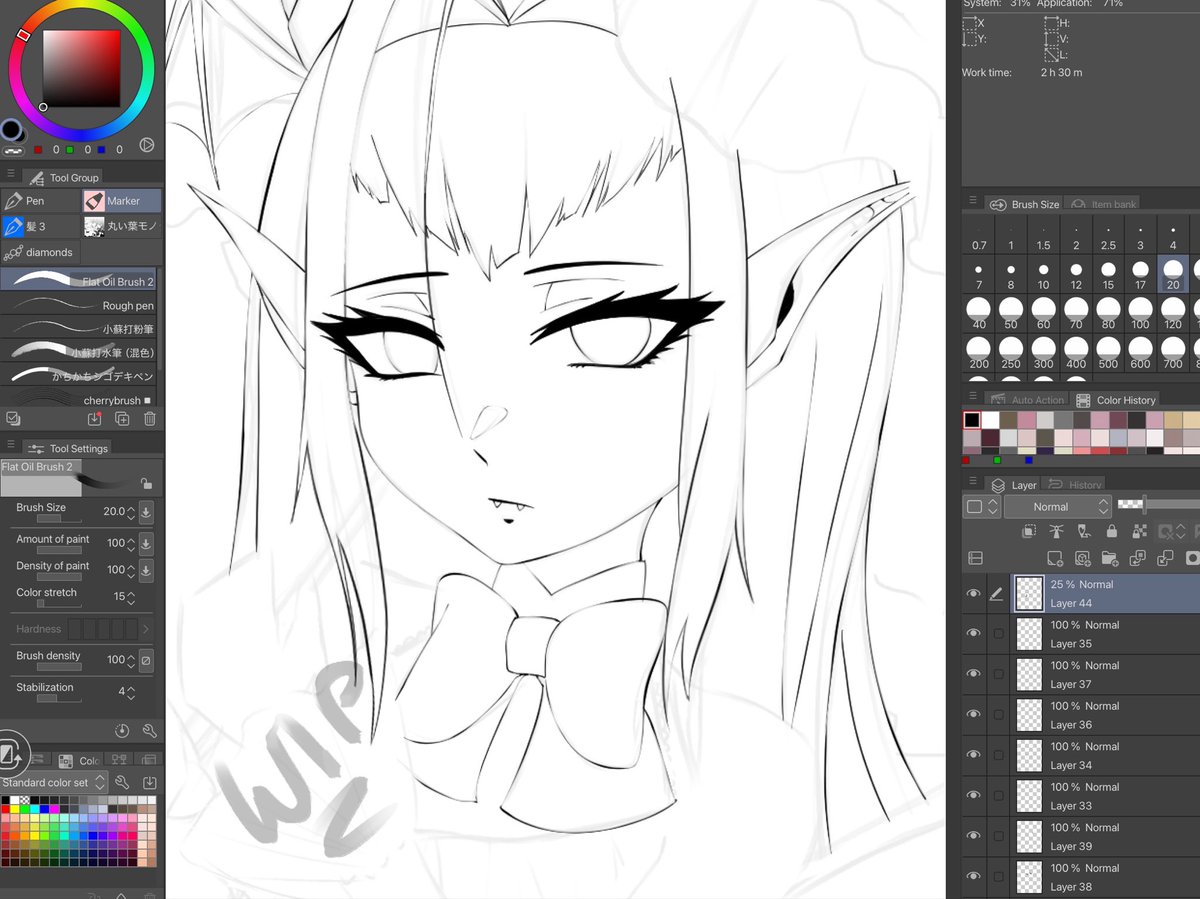Tick the checkbox next to Layer 39

coord(998,837)
